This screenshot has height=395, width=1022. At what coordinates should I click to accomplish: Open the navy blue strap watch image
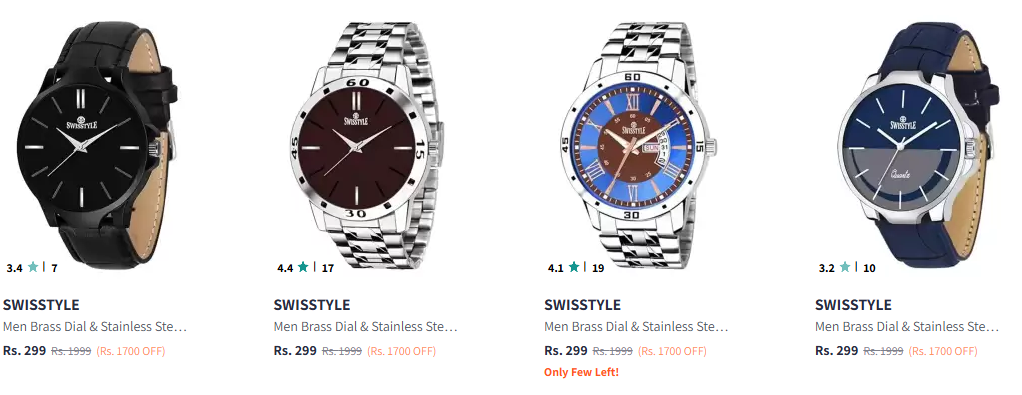tap(918, 145)
